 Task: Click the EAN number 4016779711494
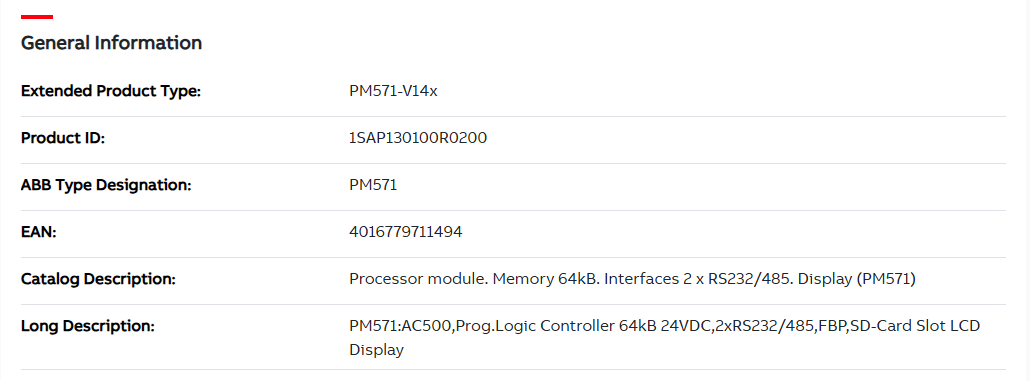point(406,233)
